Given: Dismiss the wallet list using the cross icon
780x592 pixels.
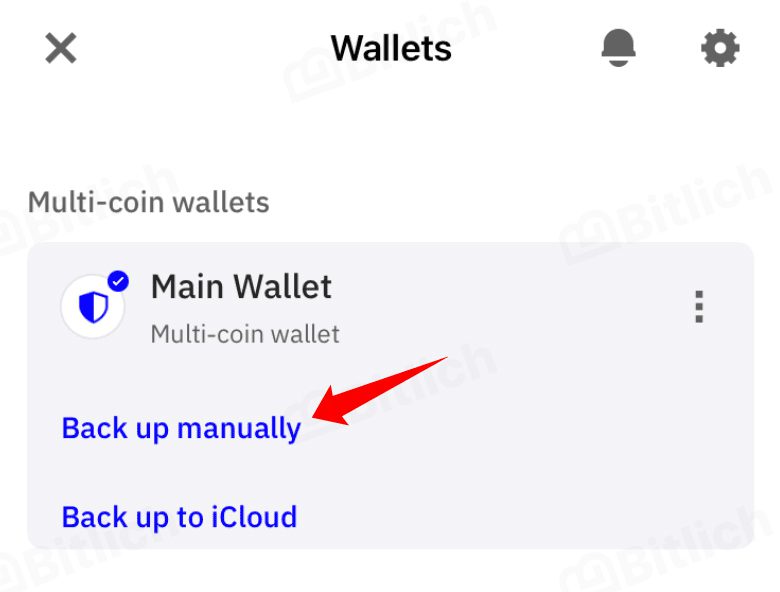Looking at the screenshot, I should (x=61, y=48).
